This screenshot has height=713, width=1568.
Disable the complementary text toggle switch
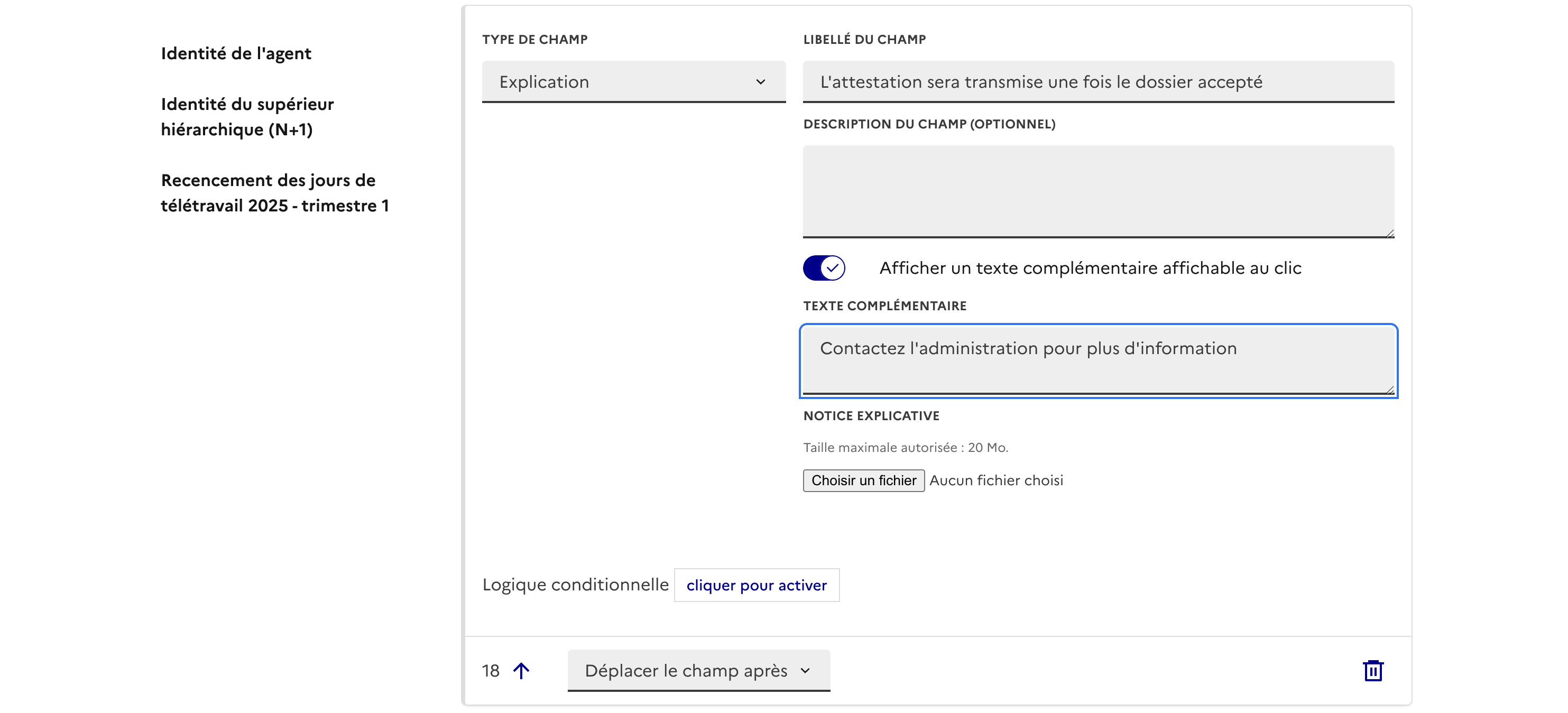[824, 267]
